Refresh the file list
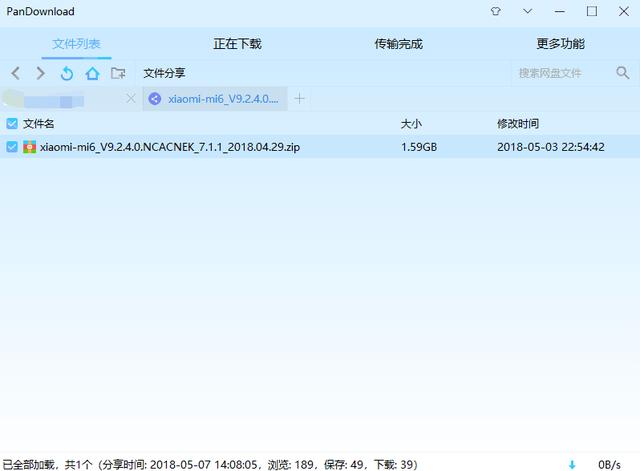The width and height of the screenshot is (640, 471). 67,73
